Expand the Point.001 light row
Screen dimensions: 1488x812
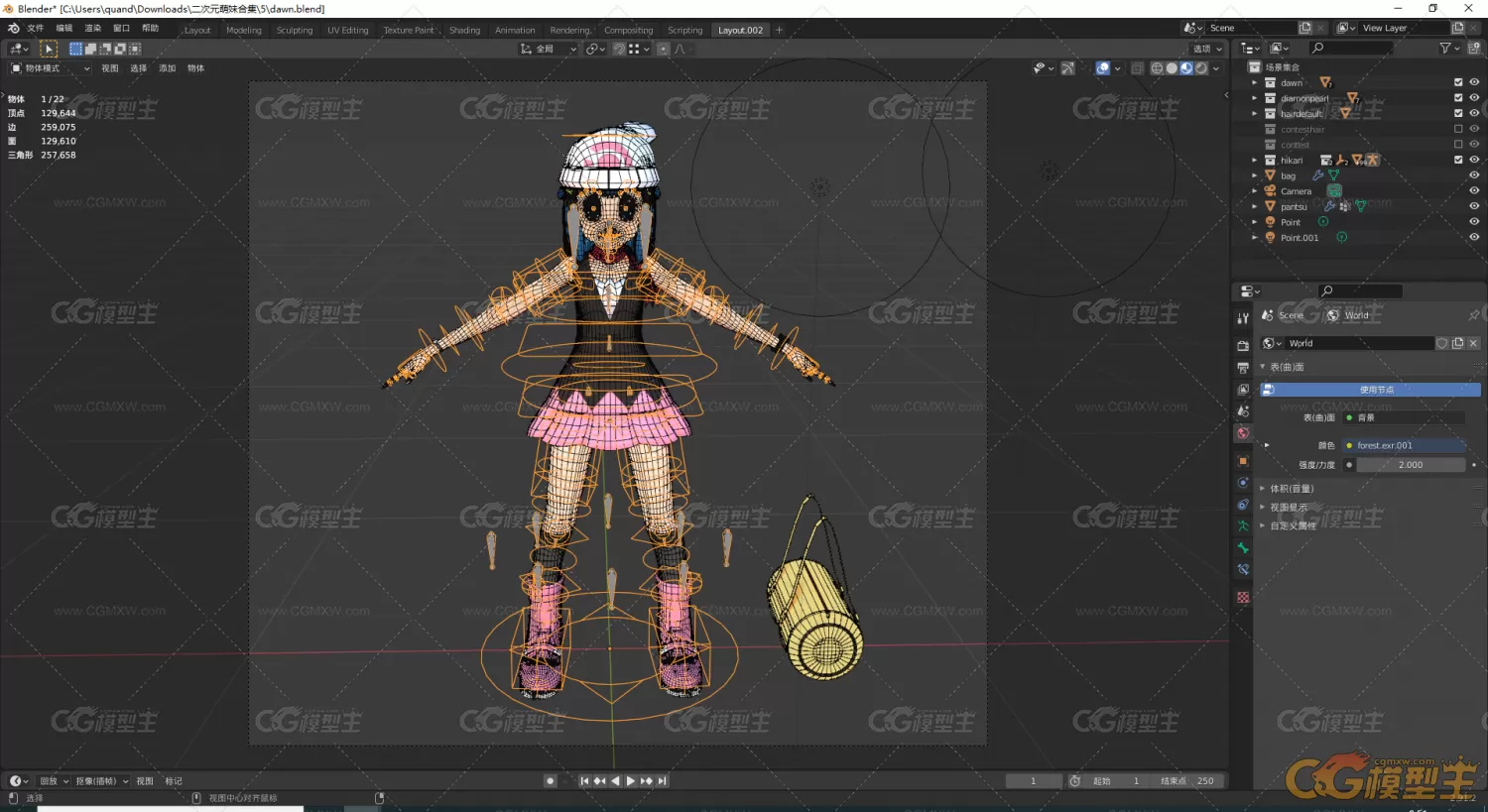click(x=1255, y=237)
